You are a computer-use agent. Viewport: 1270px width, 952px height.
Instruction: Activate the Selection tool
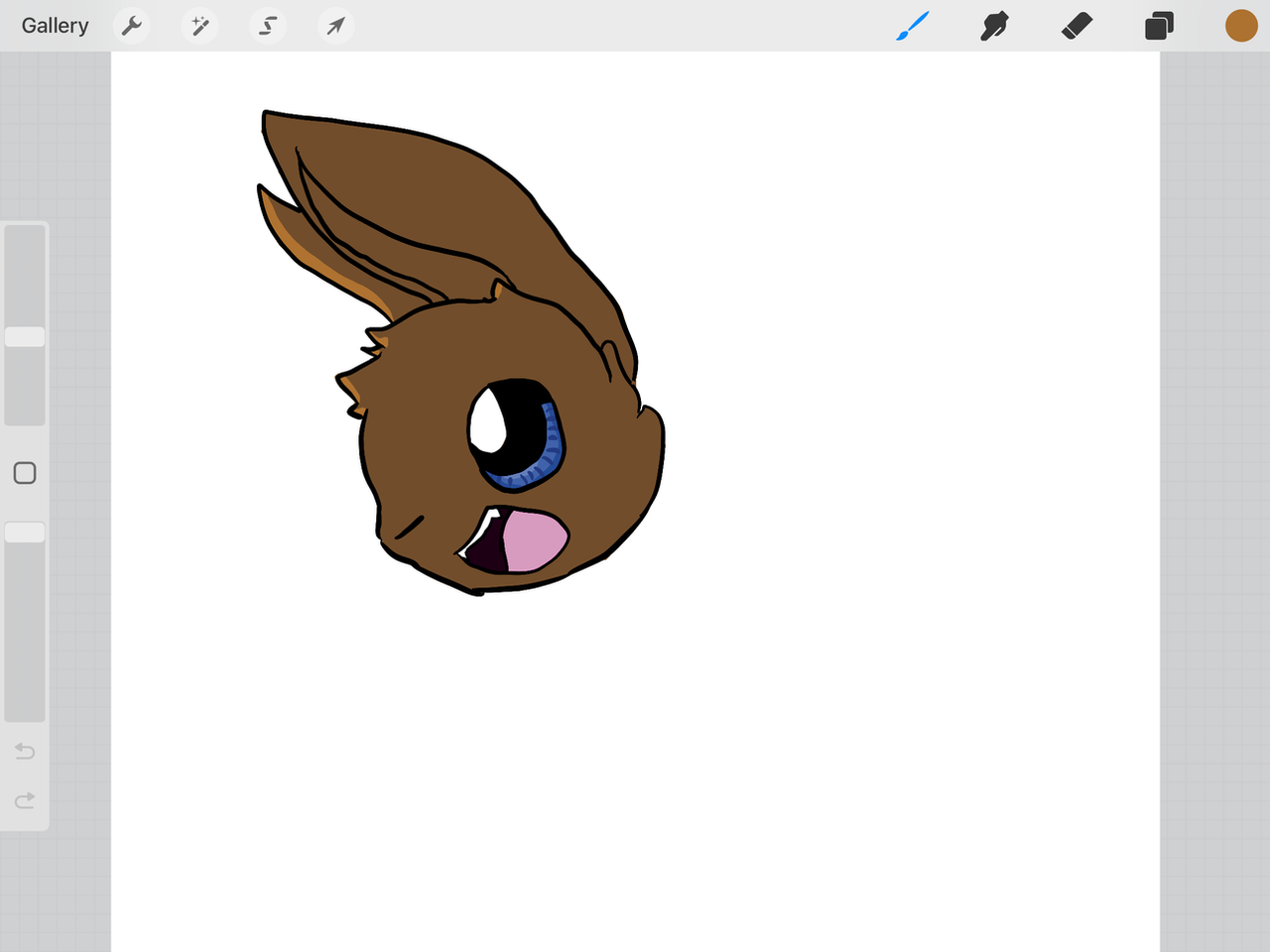(268, 26)
